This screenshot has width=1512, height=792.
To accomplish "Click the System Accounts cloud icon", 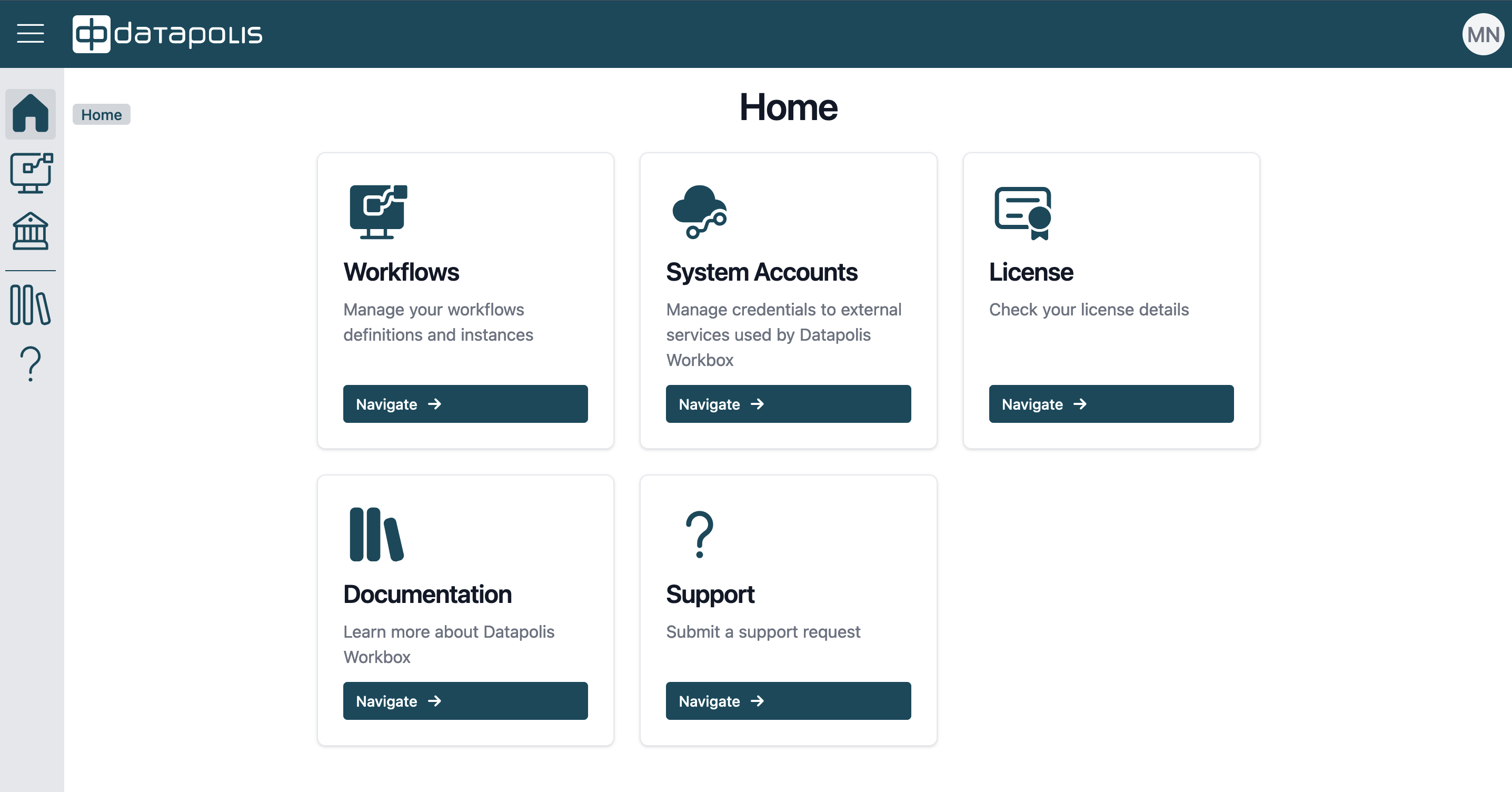I will click(699, 212).
